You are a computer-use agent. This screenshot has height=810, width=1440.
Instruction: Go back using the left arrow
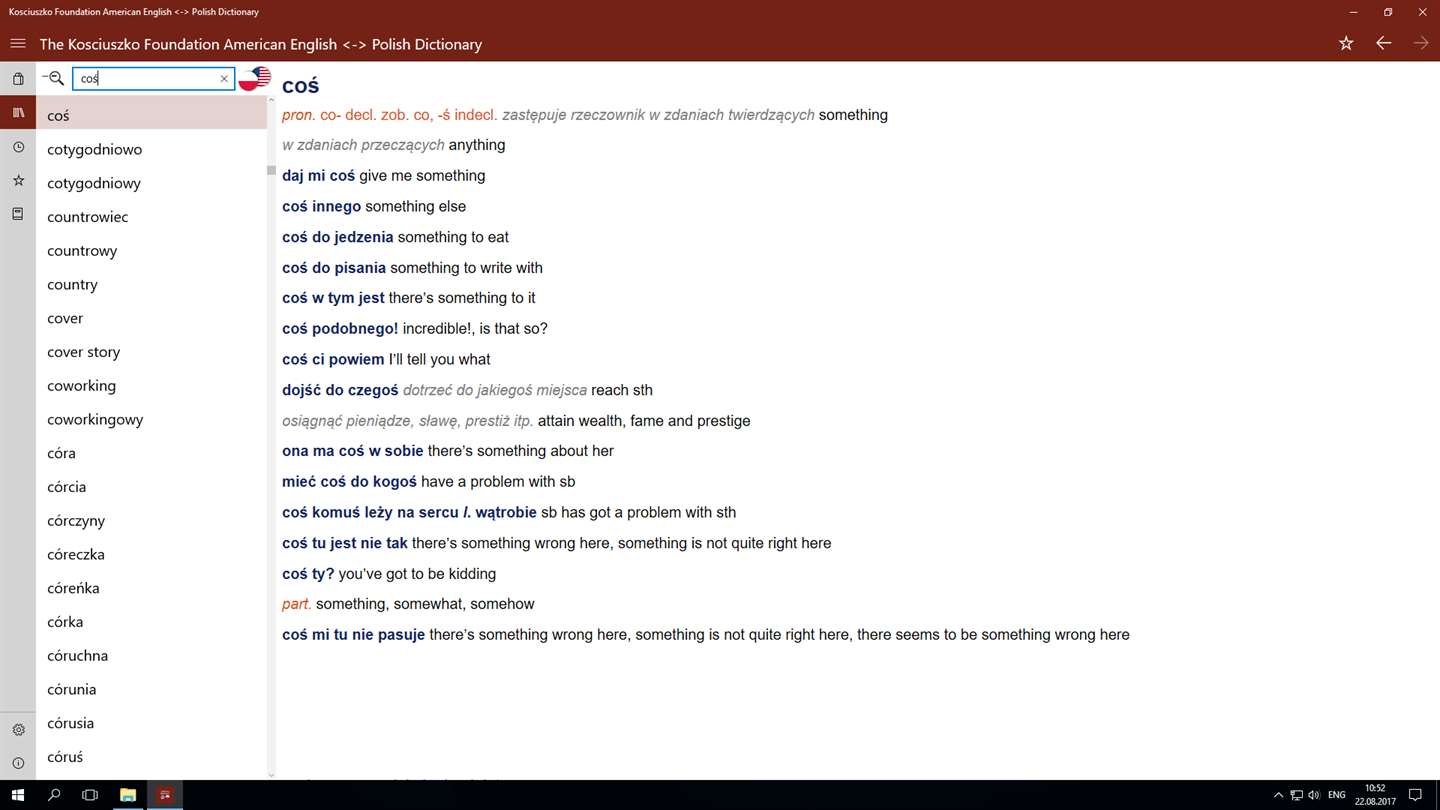1384,43
